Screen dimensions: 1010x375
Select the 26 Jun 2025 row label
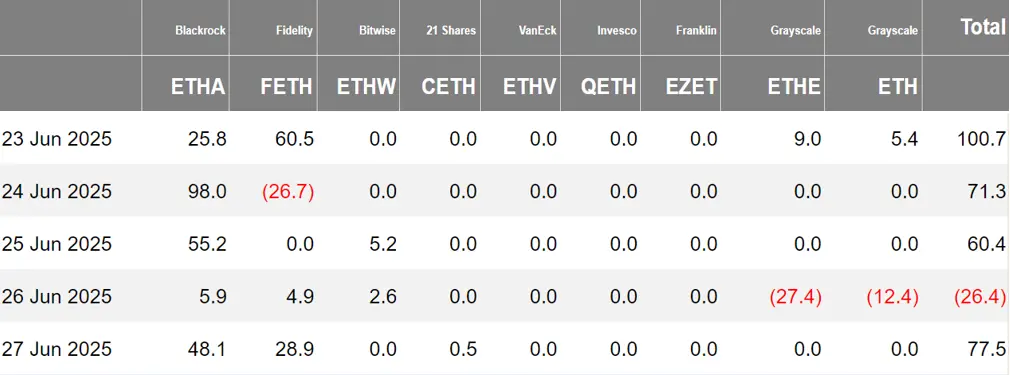57,296
